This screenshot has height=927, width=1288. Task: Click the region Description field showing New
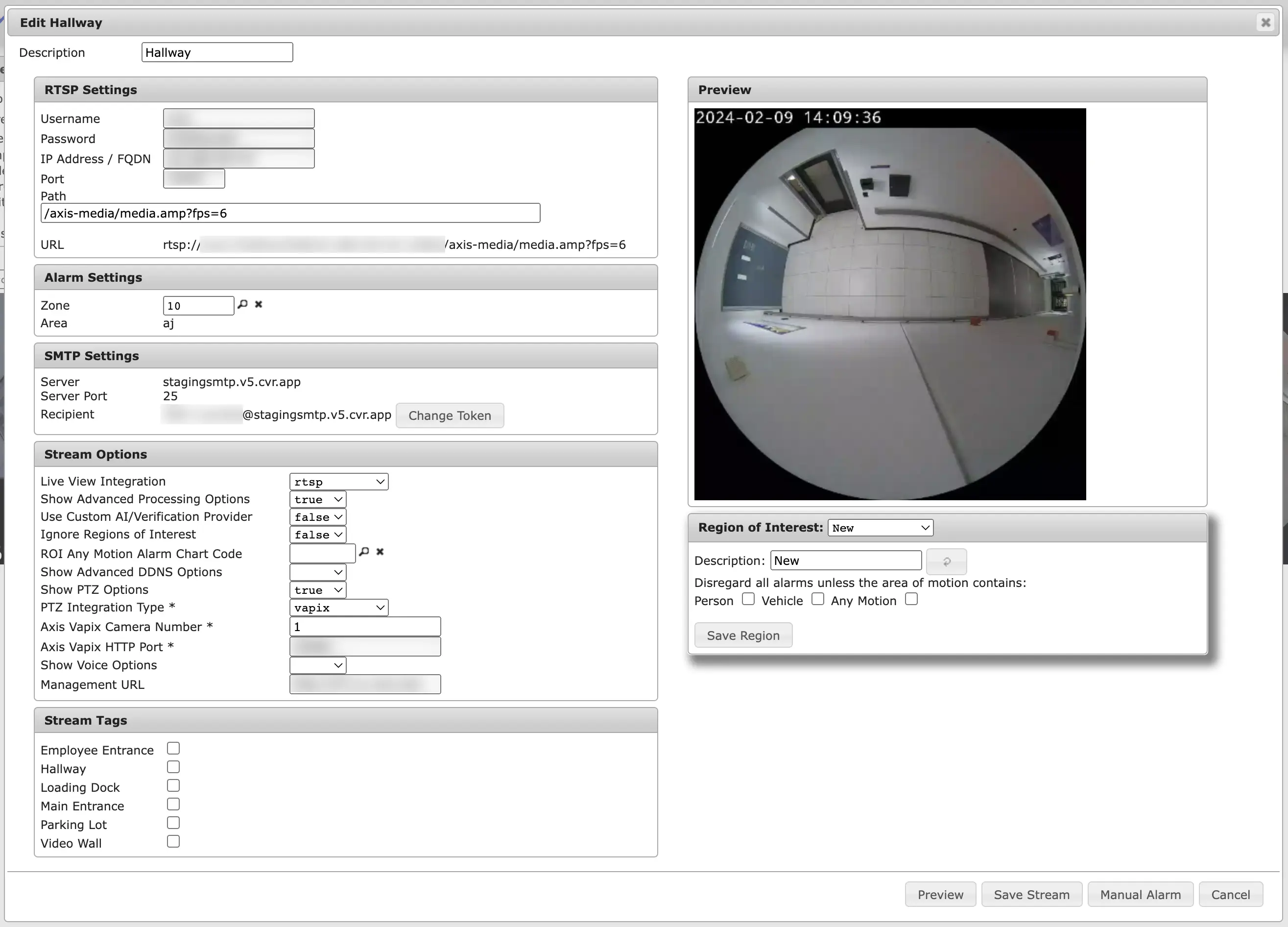tap(846, 561)
